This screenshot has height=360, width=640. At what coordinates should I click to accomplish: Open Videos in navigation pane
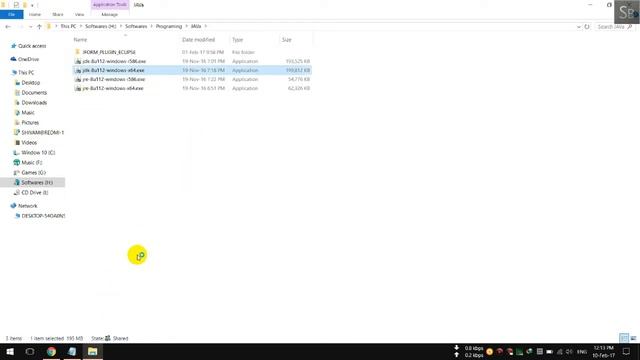[29, 142]
